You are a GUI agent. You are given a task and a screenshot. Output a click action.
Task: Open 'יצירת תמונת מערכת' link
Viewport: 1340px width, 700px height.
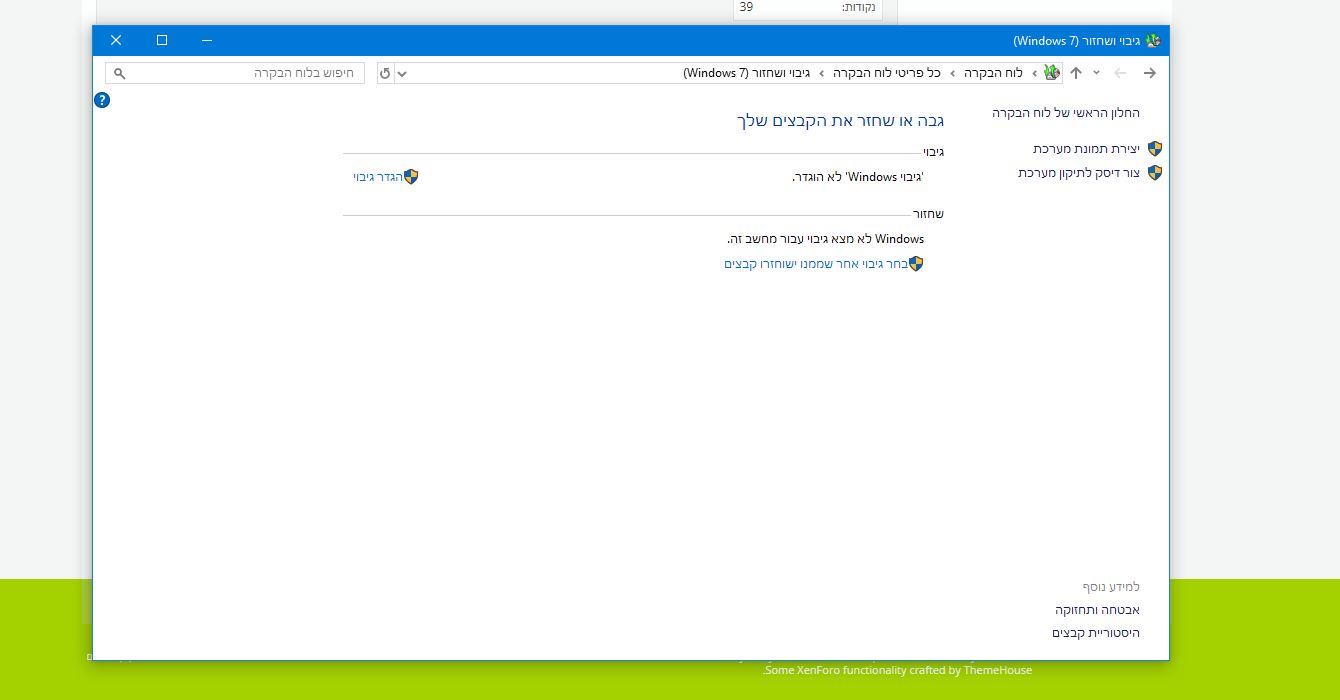(1086, 149)
